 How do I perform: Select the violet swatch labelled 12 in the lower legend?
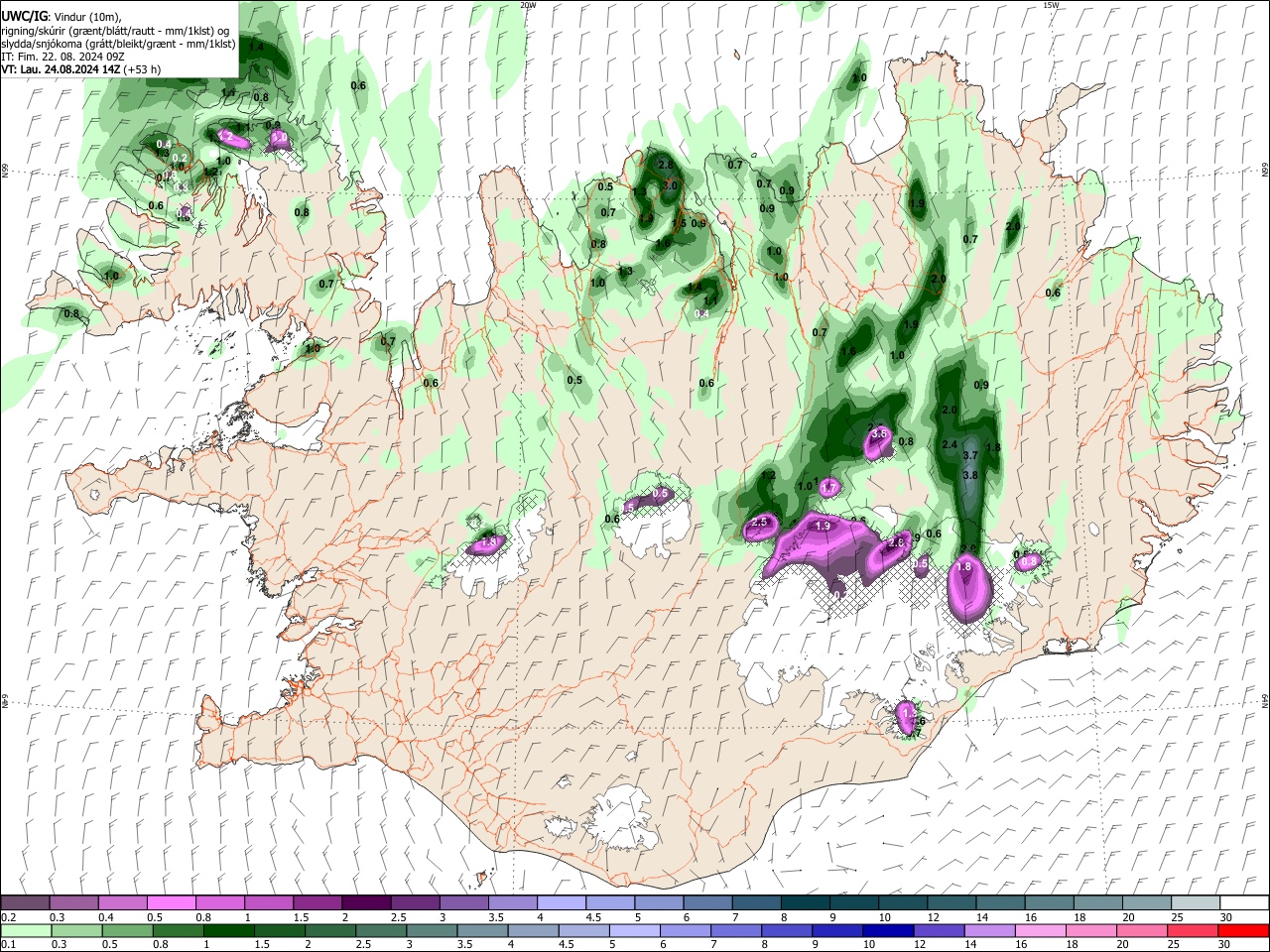938,930
